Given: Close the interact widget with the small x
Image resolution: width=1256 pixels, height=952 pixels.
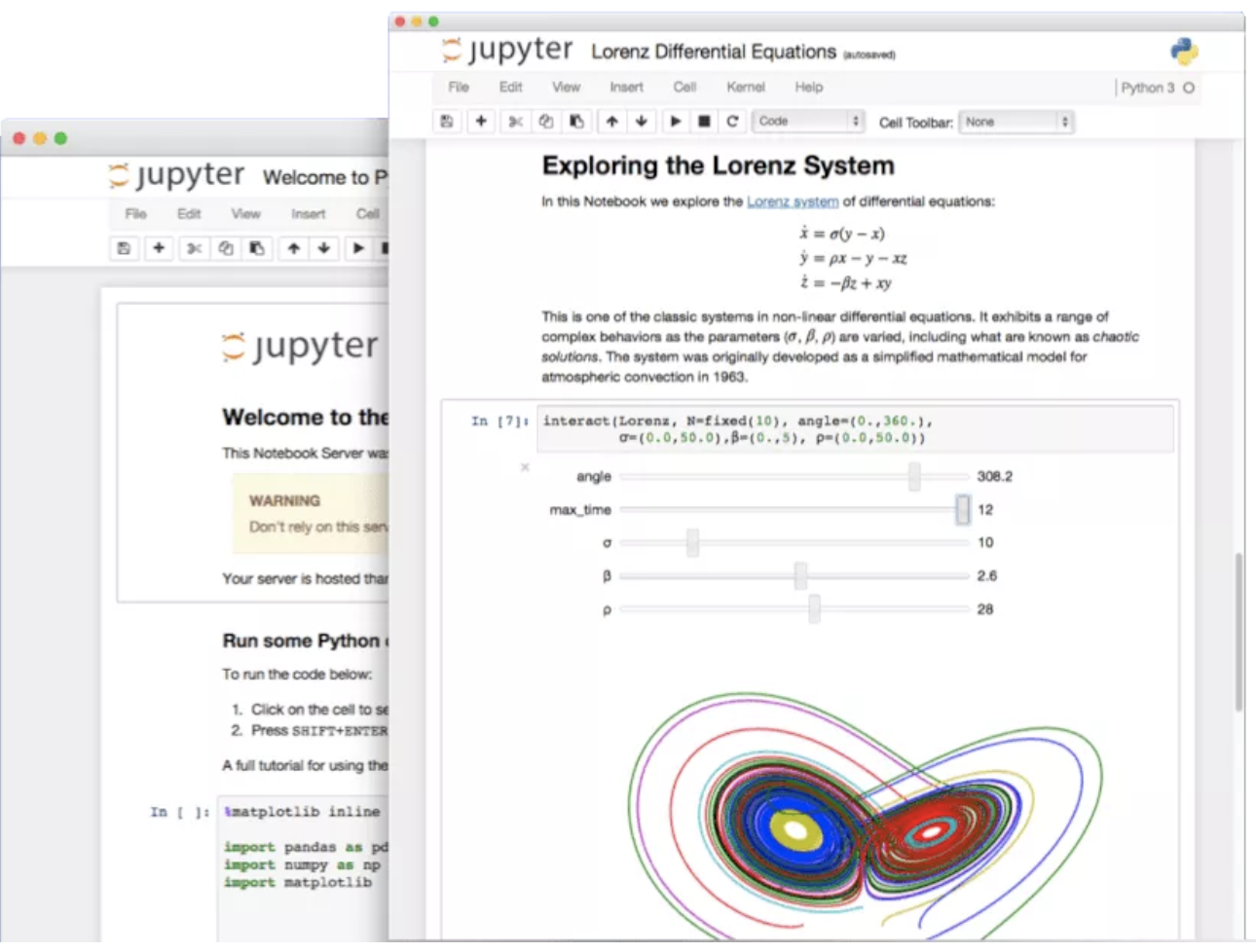Looking at the screenshot, I should click(x=525, y=467).
